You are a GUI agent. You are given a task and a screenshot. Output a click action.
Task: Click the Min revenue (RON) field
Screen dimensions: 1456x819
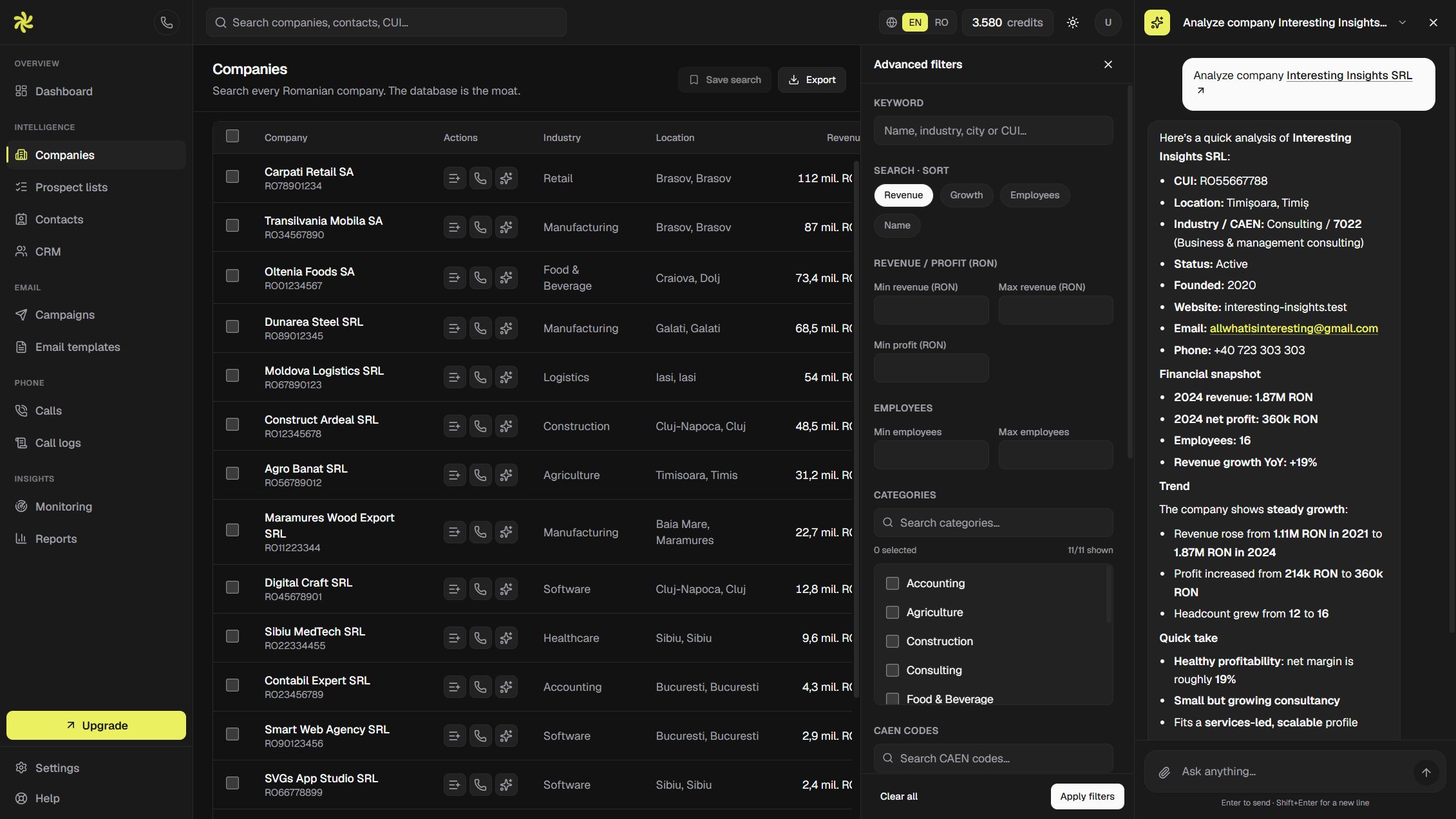931,310
